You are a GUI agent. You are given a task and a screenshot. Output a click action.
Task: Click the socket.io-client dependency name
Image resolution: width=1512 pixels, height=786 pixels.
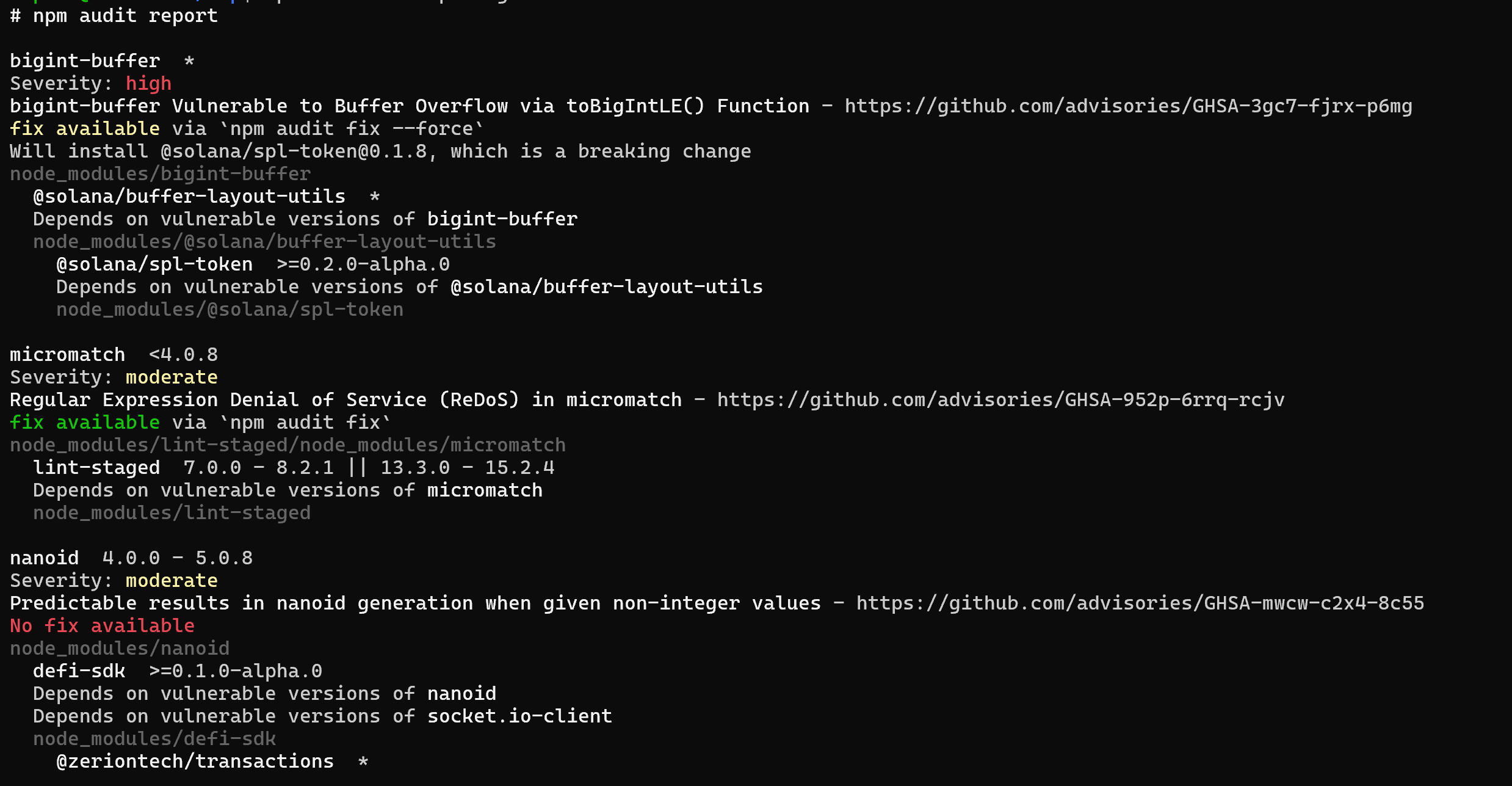[x=519, y=716]
